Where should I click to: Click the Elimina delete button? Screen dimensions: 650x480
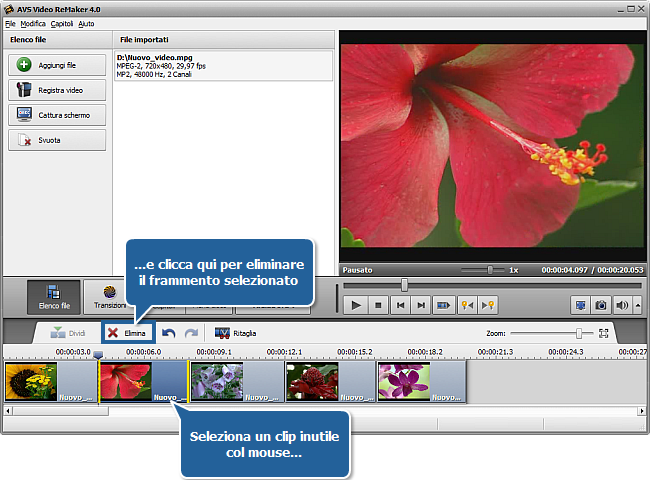[x=127, y=333]
